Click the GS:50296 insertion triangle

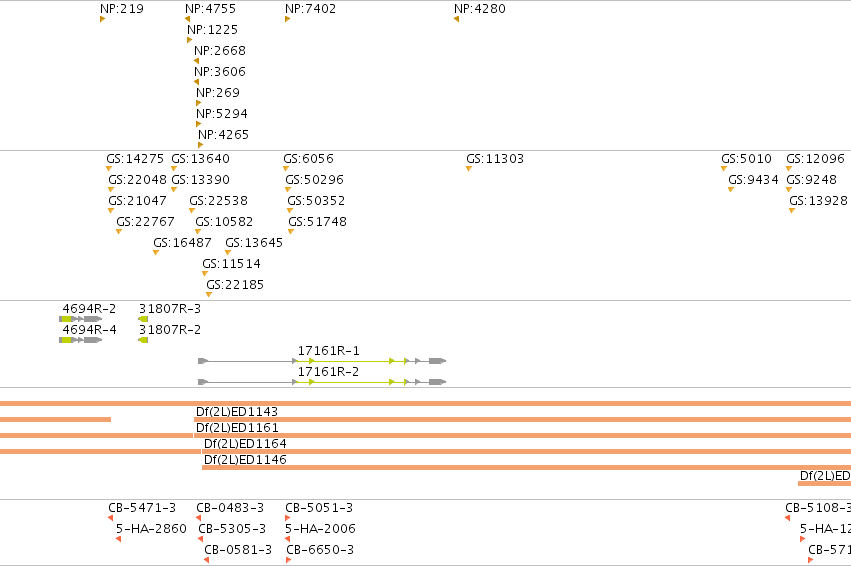tap(288, 190)
